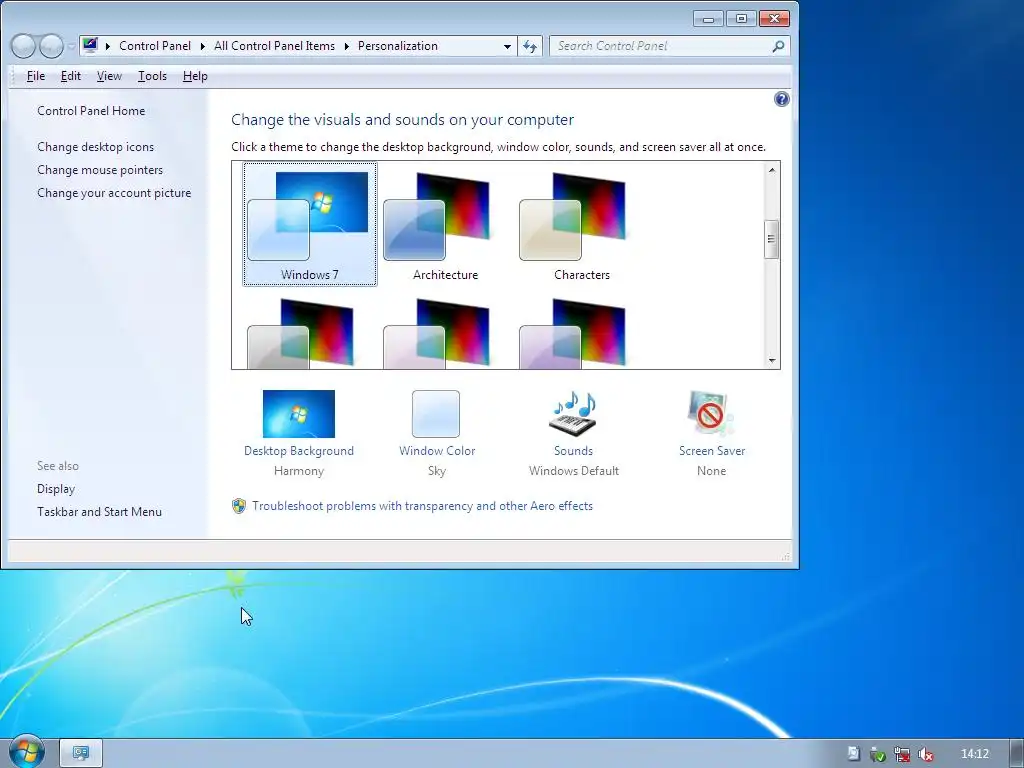Click the refresh button beside address bar
1024x768 pixels.
(x=530, y=46)
